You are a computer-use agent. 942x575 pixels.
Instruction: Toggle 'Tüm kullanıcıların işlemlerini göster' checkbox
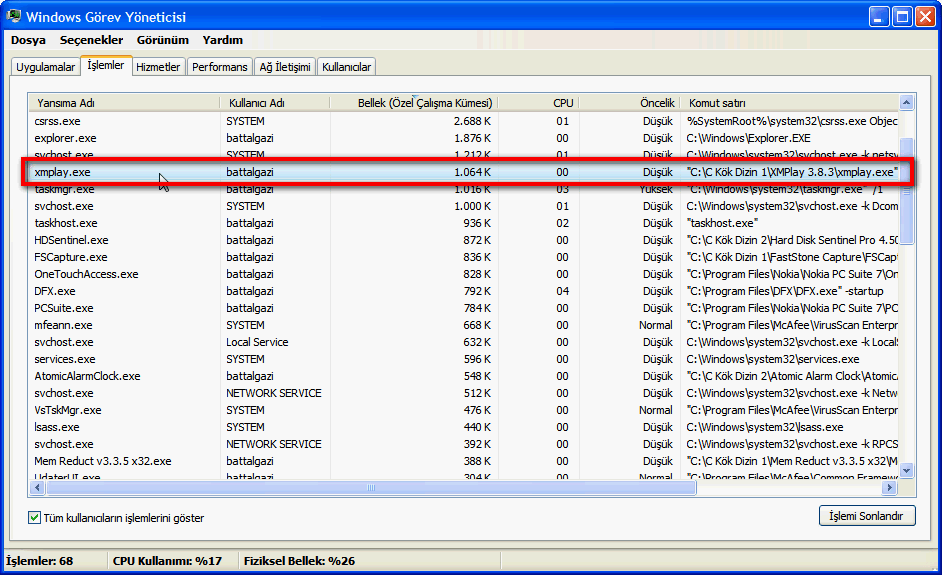pos(34,517)
